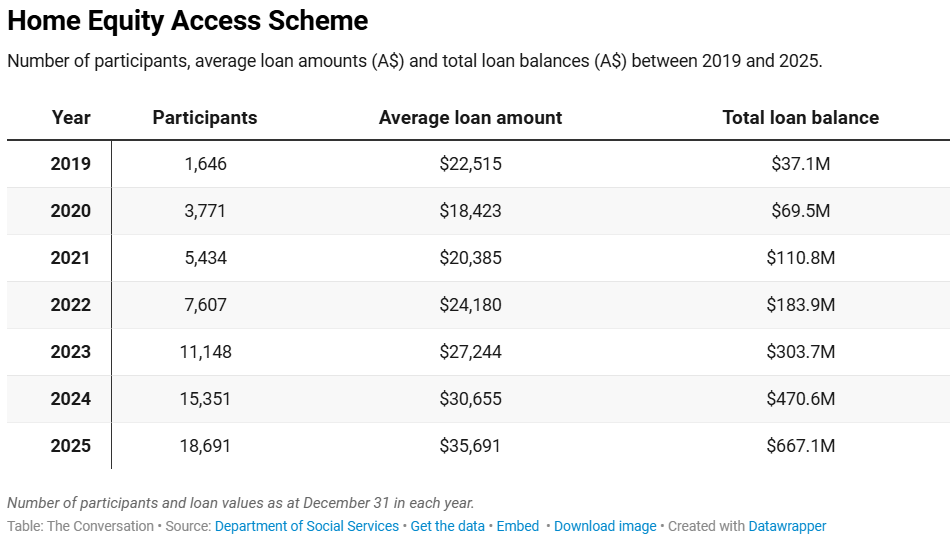Click the 2024 participants value 15,351
The height and width of the screenshot is (542, 952).
point(205,399)
